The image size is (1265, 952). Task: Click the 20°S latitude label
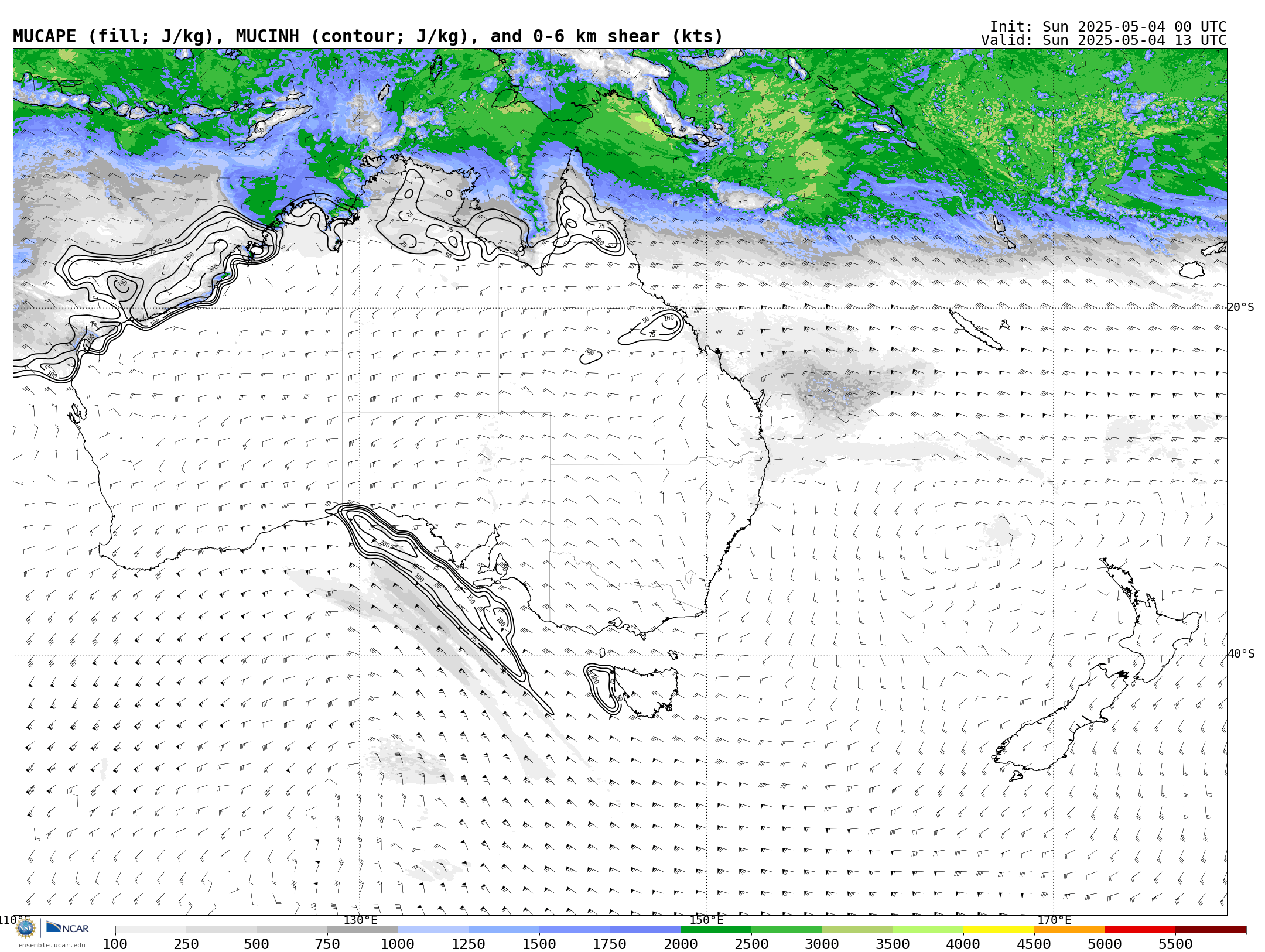1241,307
